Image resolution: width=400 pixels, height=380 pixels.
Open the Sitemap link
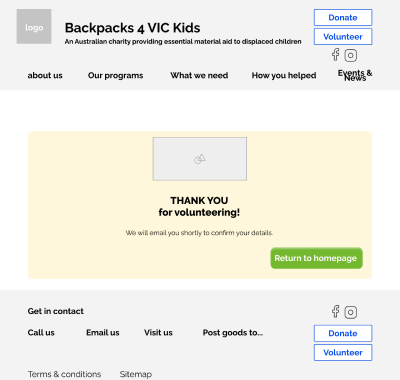click(136, 375)
